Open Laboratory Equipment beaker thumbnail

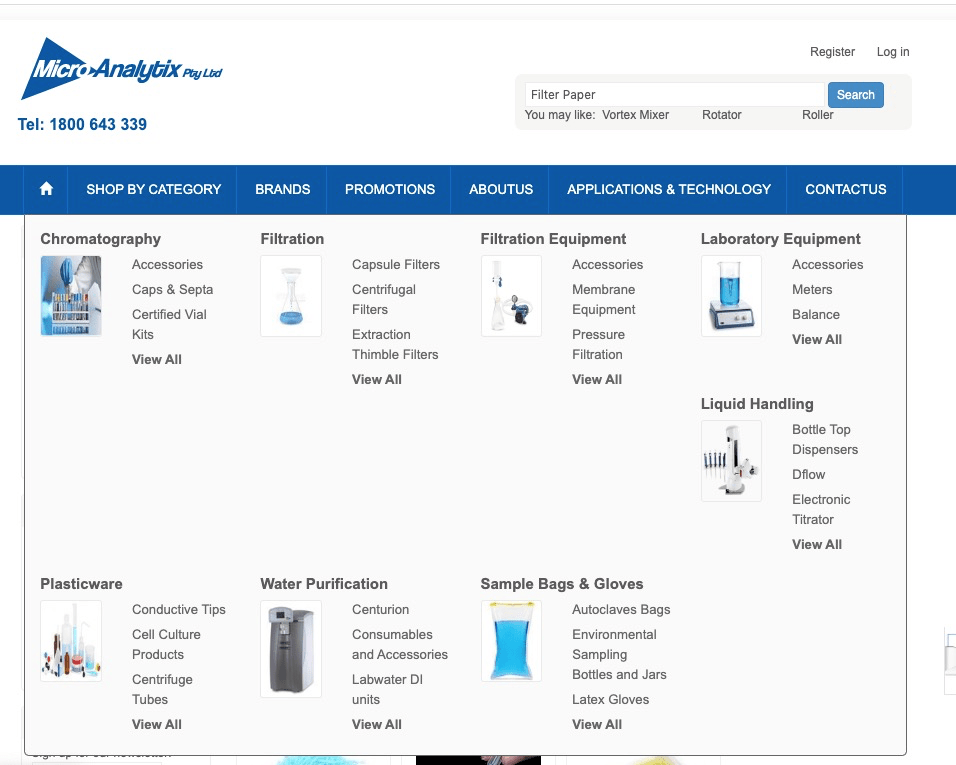point(731,296)
